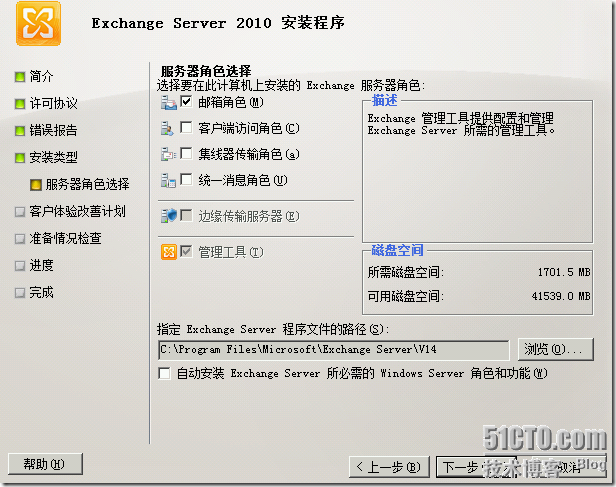Click the yellow step marker beside 服务器角色选择
This screenshot has width=616, height=487.
pyautogui.click(x=36, y=185)
